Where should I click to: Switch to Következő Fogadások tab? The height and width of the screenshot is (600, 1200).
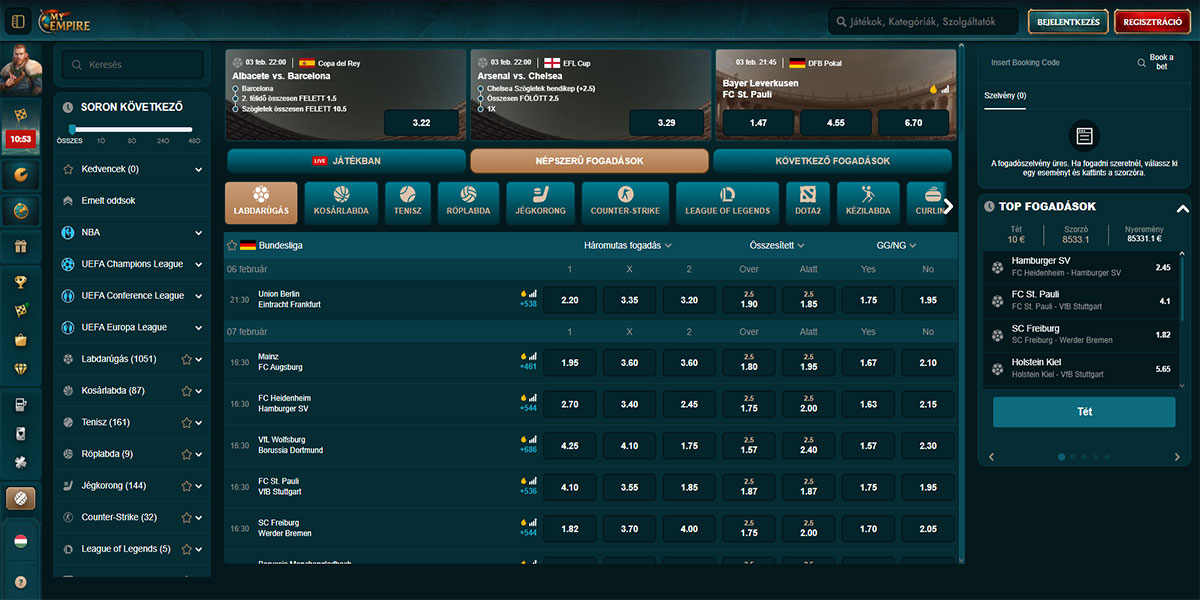832,161
